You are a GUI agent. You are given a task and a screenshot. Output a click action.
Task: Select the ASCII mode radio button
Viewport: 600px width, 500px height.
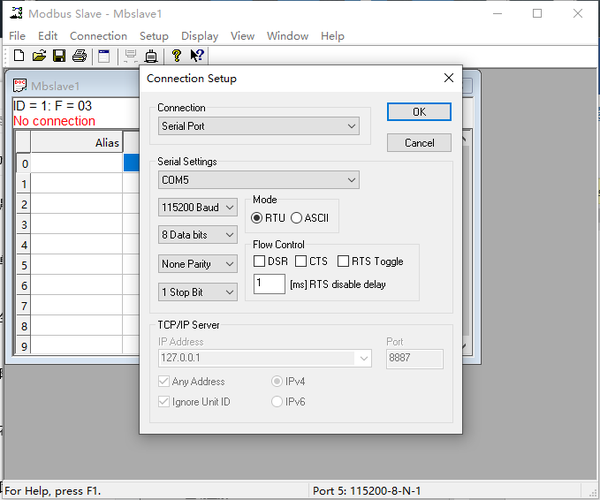(x=296, y=218)
